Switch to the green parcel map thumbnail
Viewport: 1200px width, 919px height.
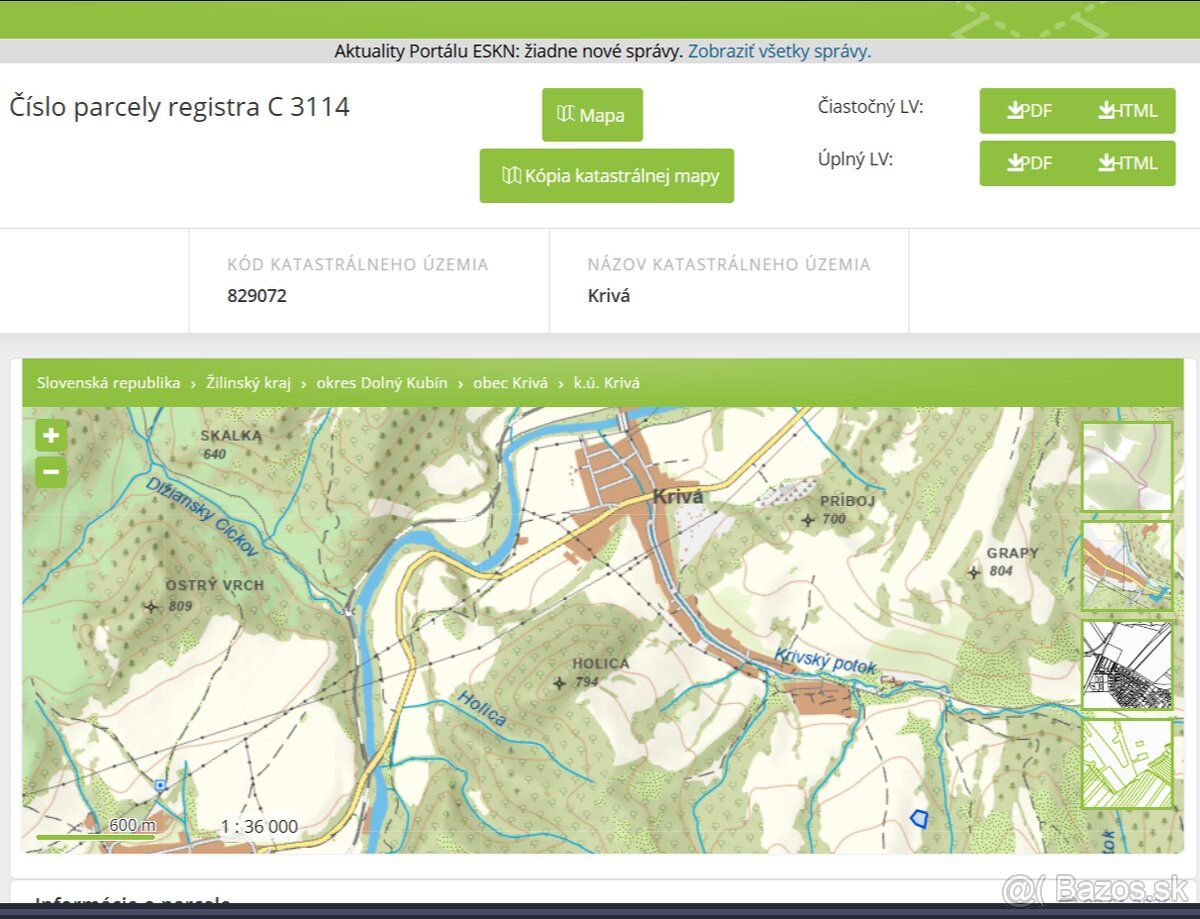tap(1127, 764)
